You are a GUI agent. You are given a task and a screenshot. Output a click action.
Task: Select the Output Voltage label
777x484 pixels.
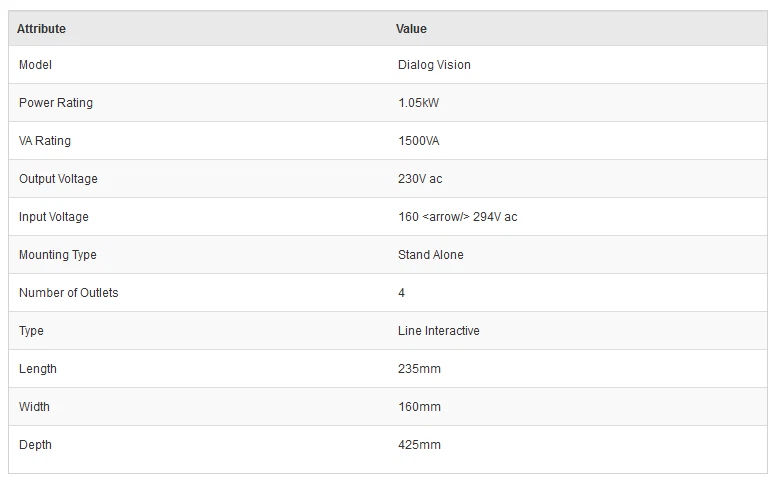[58, 179]
